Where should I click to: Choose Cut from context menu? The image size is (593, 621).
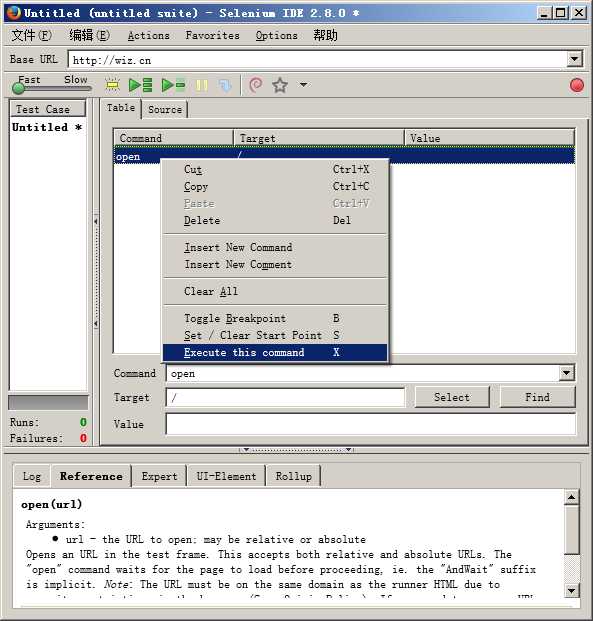click(275, 170)
